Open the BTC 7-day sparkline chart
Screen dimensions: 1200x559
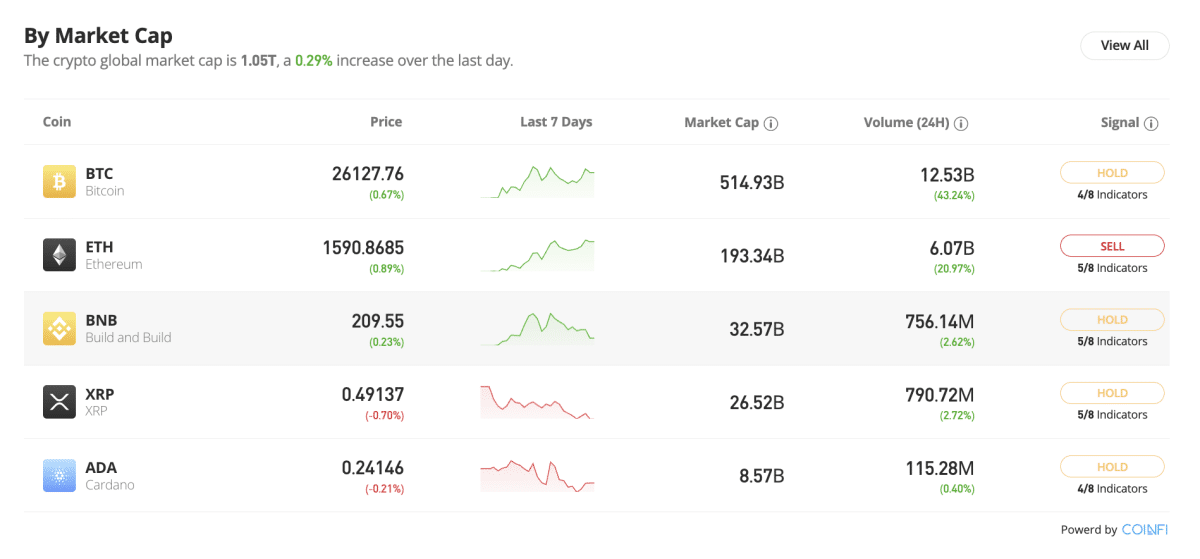(x=537, y=182)
